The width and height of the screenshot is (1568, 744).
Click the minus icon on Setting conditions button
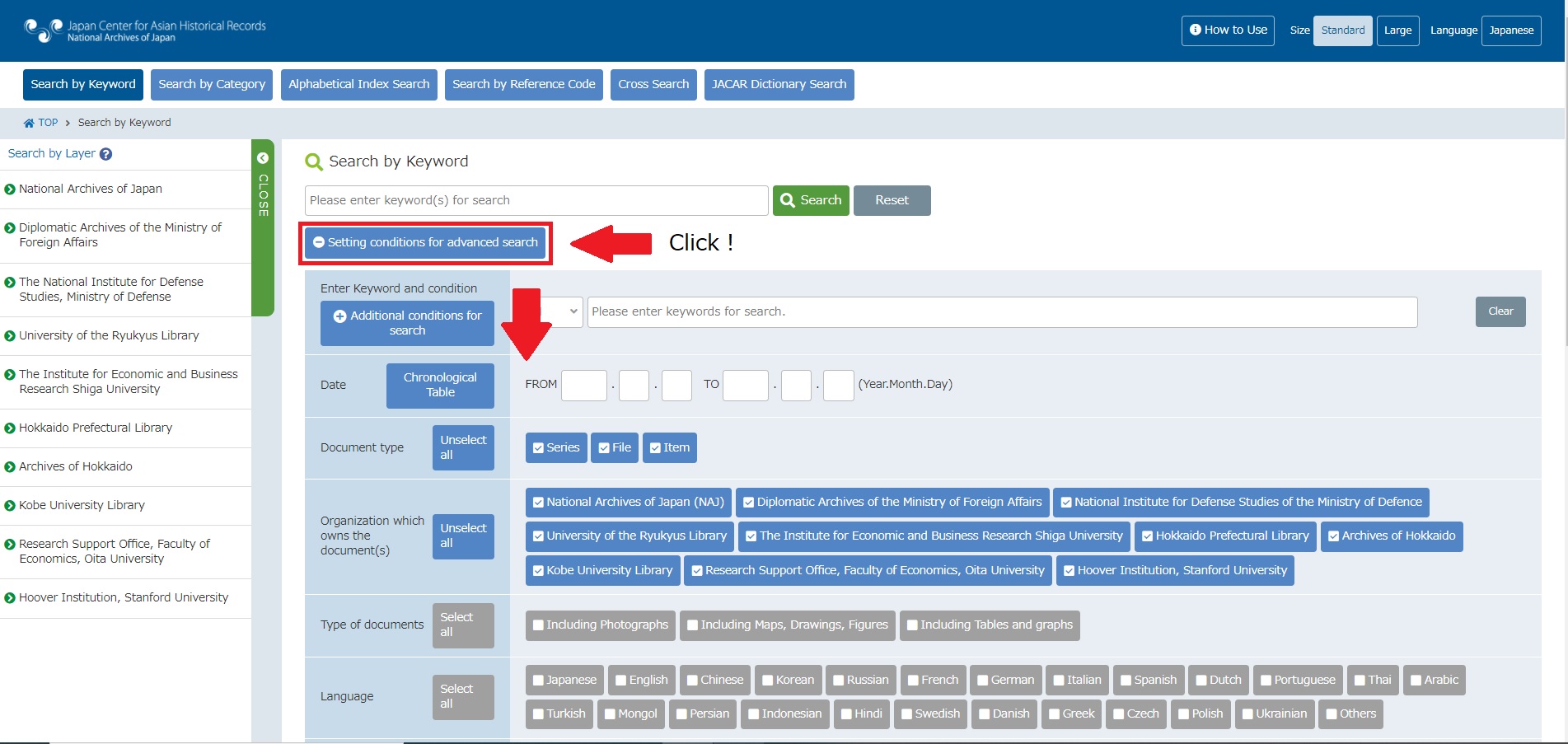pos(319,242)
